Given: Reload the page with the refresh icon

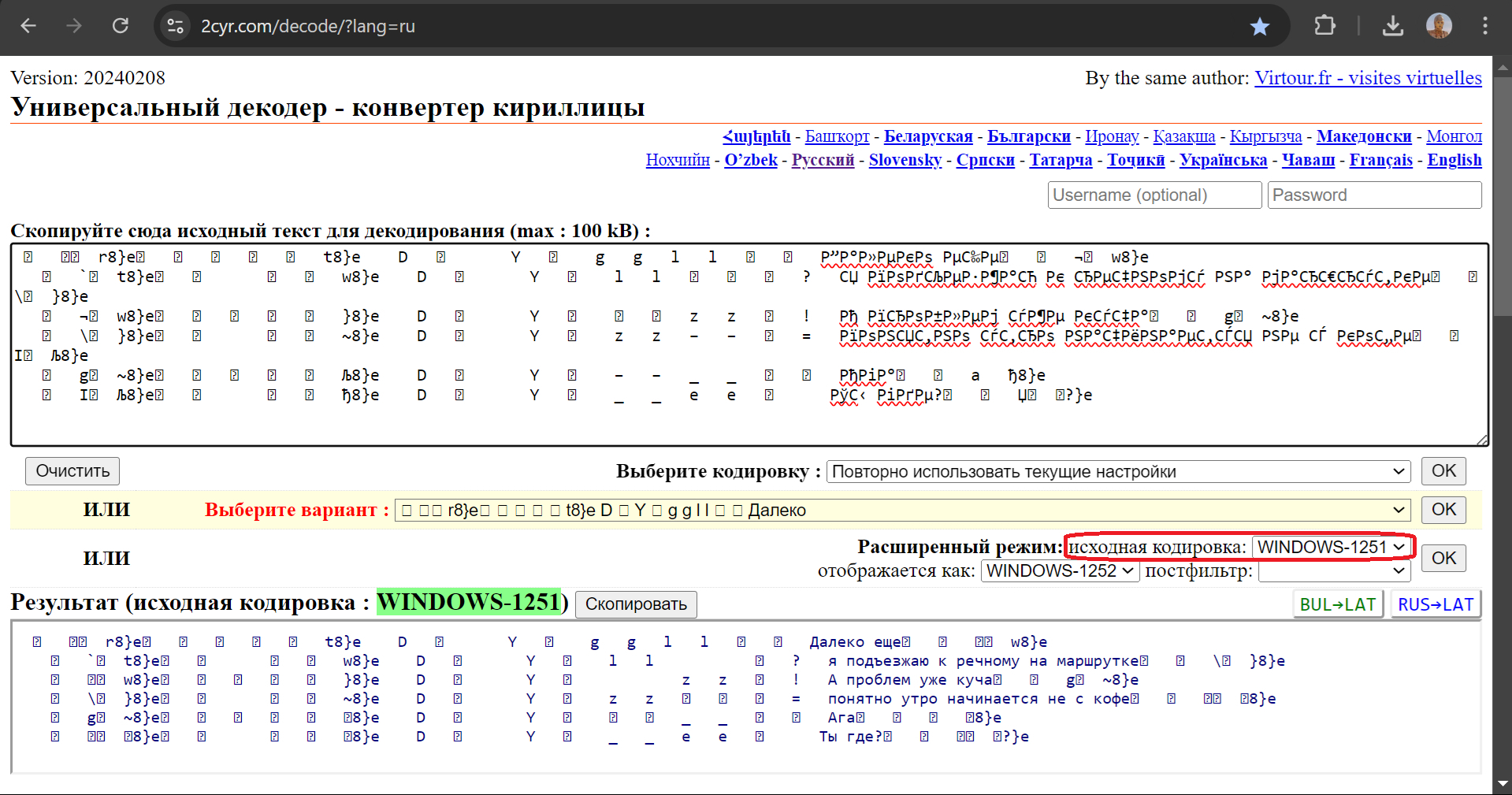Looking at the screenshot, I should 120,26.
